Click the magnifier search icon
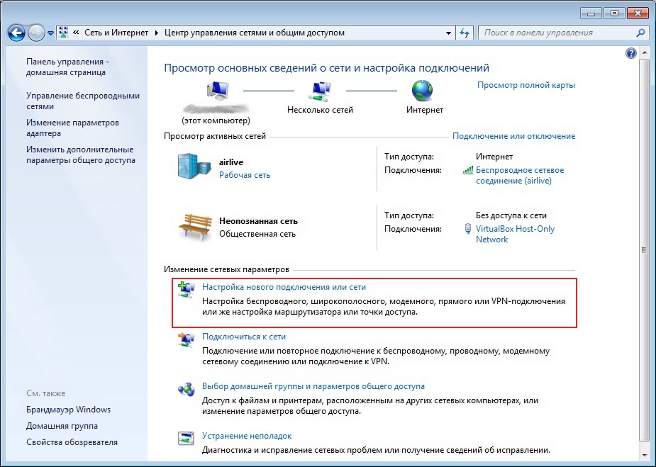 (641, 33)
